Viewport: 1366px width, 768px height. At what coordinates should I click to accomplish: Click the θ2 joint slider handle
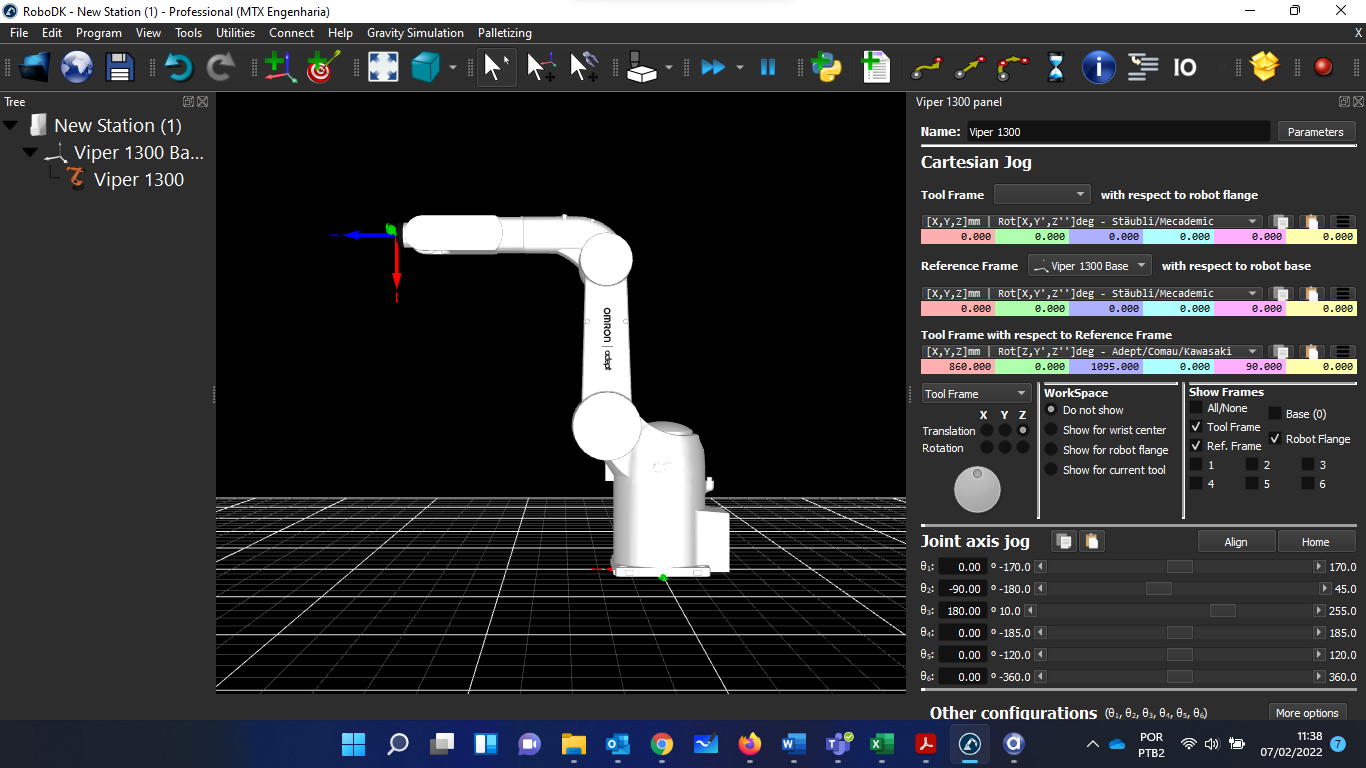tap(1158, 589)
